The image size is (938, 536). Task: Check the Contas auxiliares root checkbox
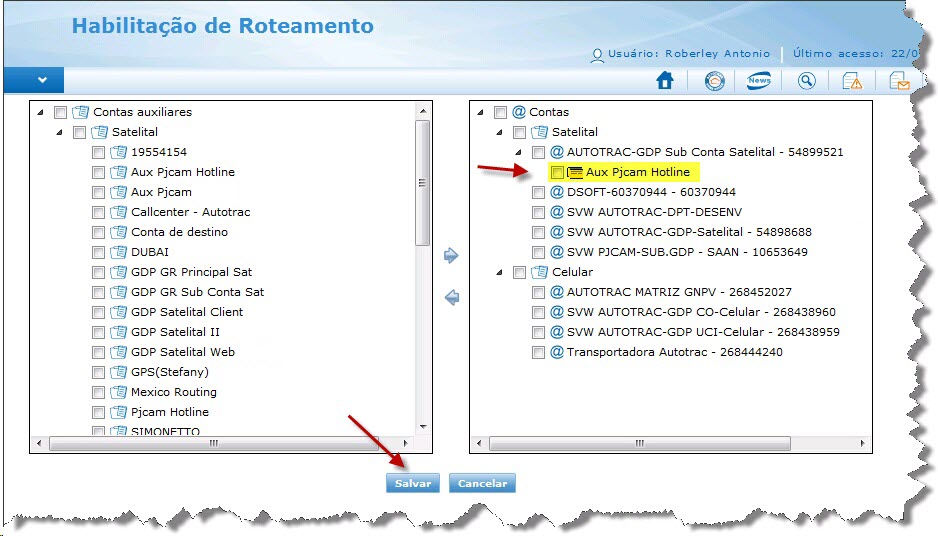60,112
